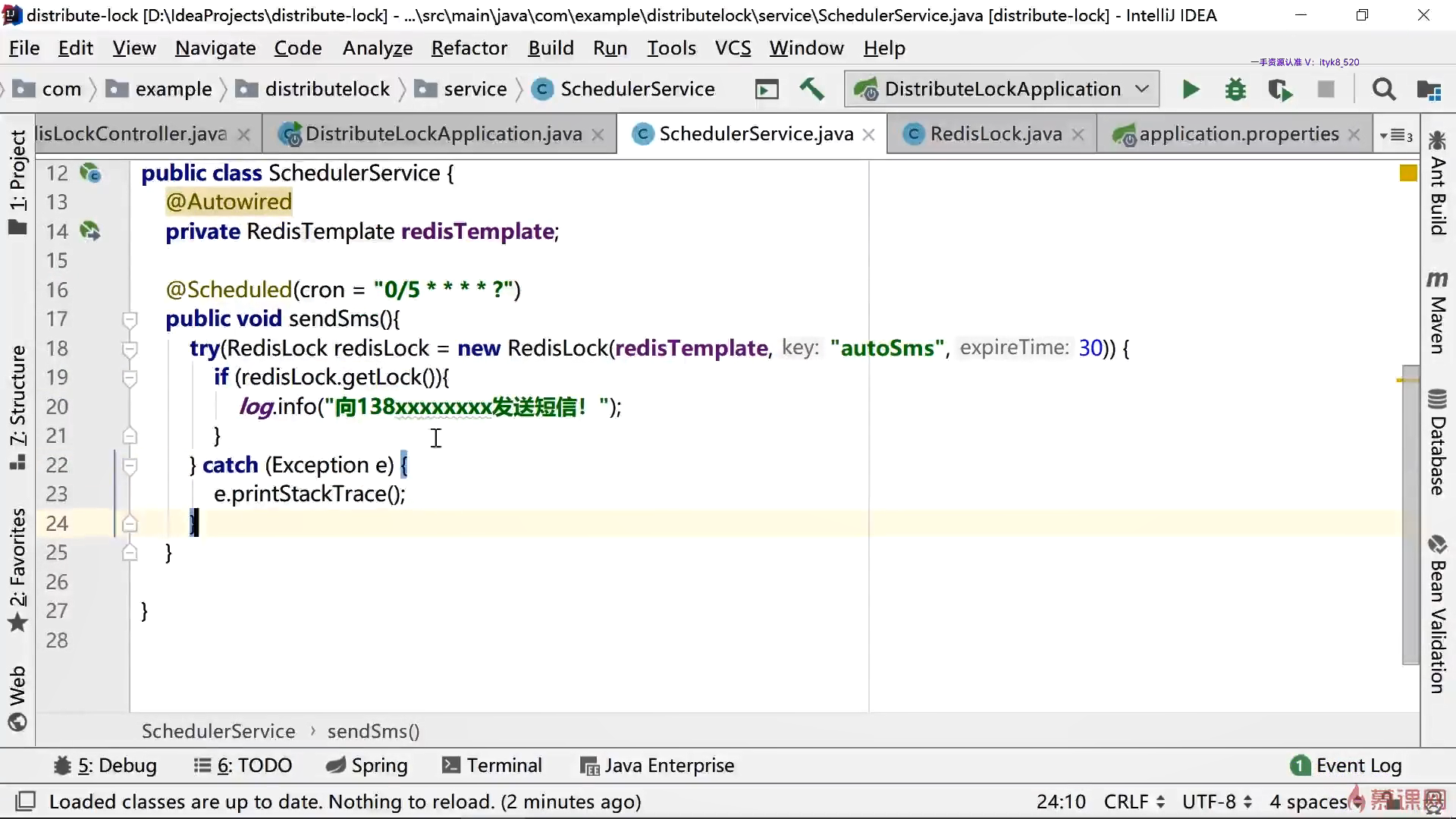1456x819 pixels.
Task: Collapse the sendSms method fold marker
Action: [x=130, y=319]
